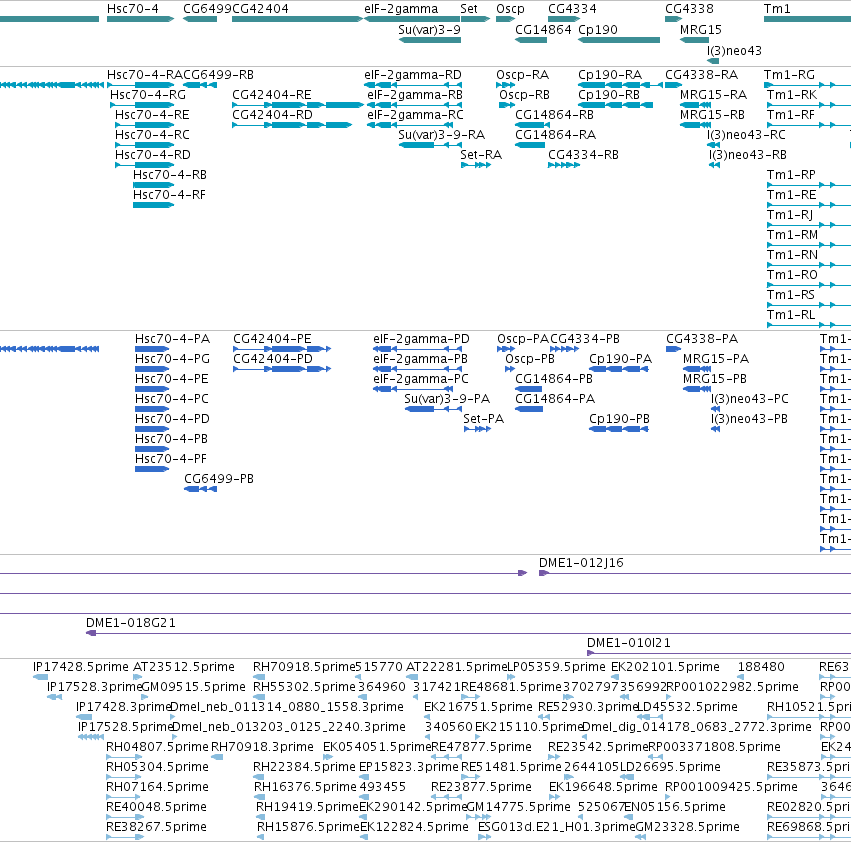851x842 pixels.
Task: Select the CG4338 gene label
Action: tap(689, 9)
